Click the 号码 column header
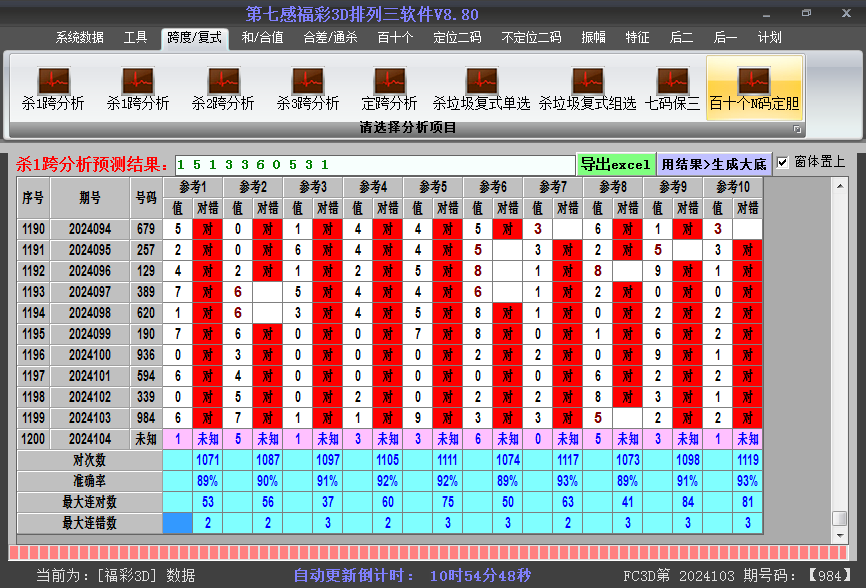Screen dimensions: 866x588 coord(146,198)
